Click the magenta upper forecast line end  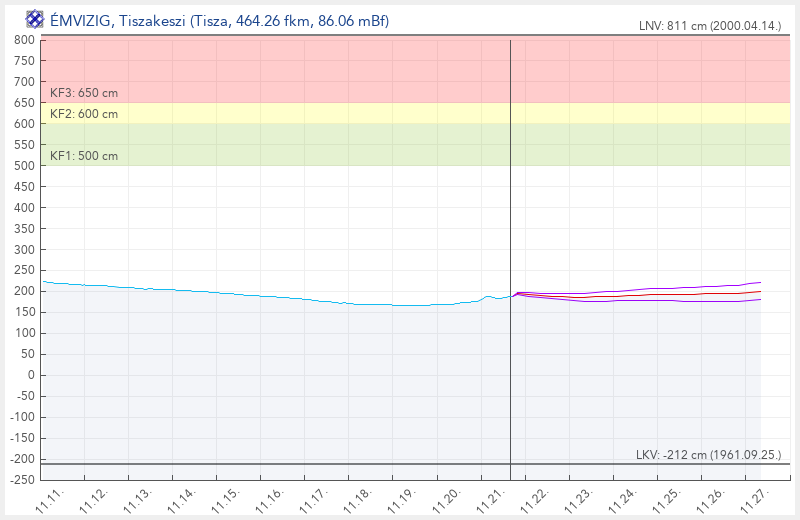[758, 282]
